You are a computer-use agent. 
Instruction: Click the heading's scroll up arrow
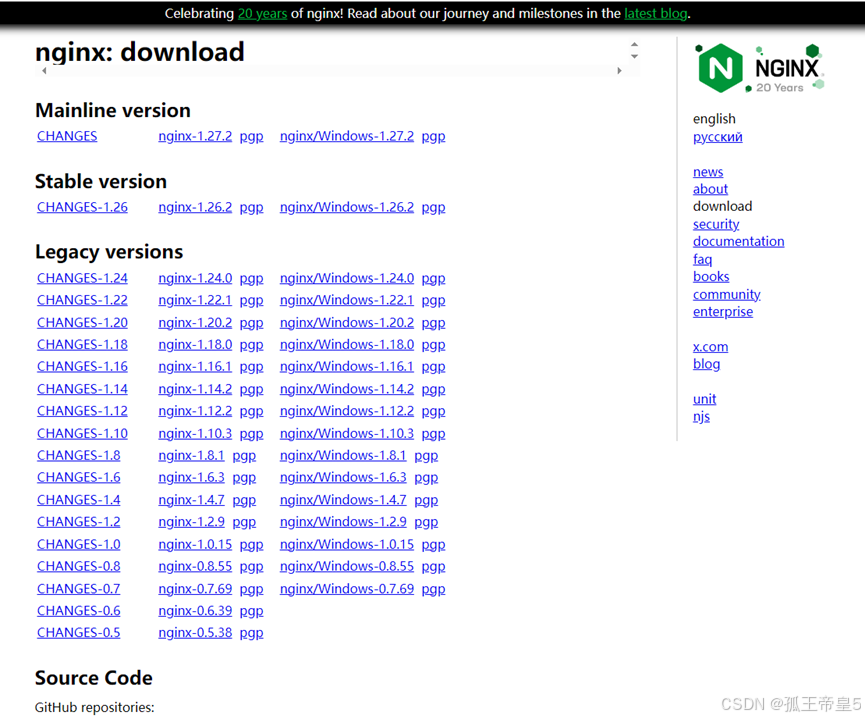coord(634,45)
